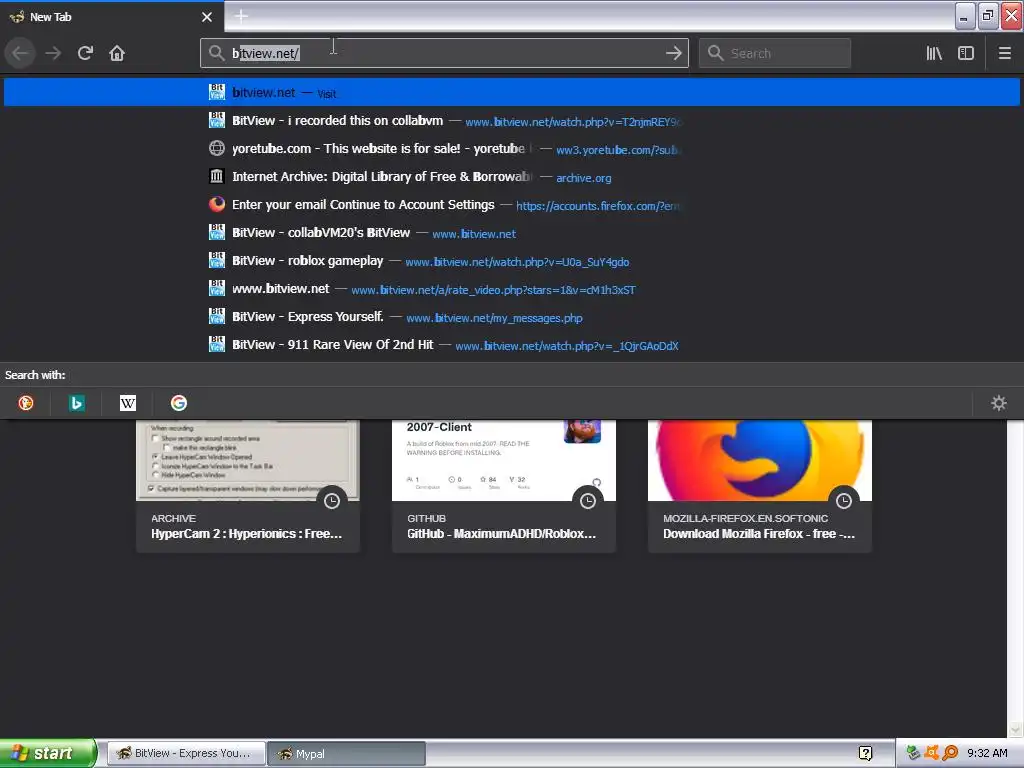The width and height of the screenshot is (1024, 768).
Task: Search with Google engine icon
Action: coord(179,403)
